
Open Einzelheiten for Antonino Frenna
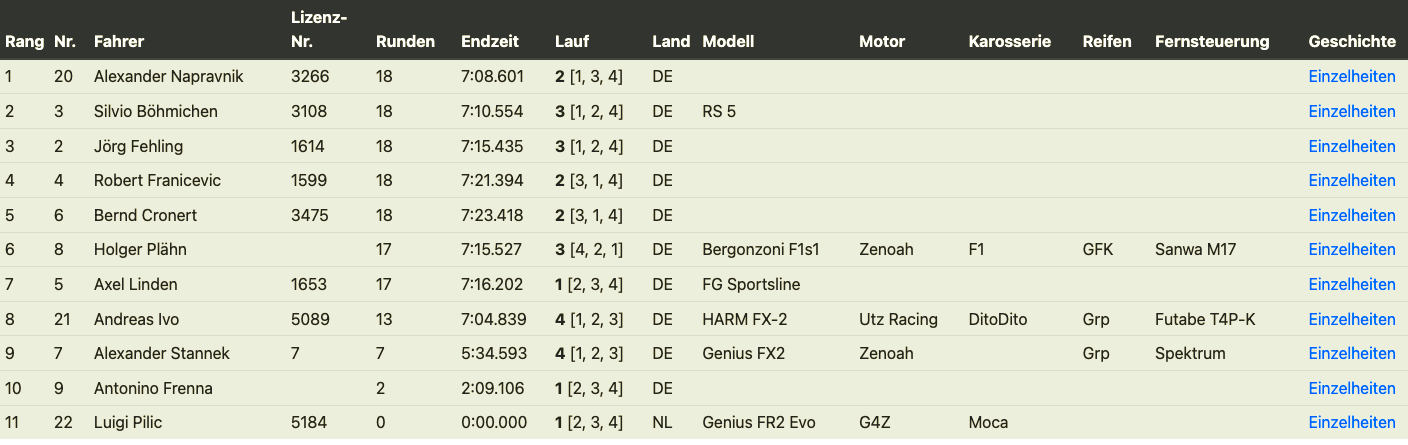coord(1351,388)
